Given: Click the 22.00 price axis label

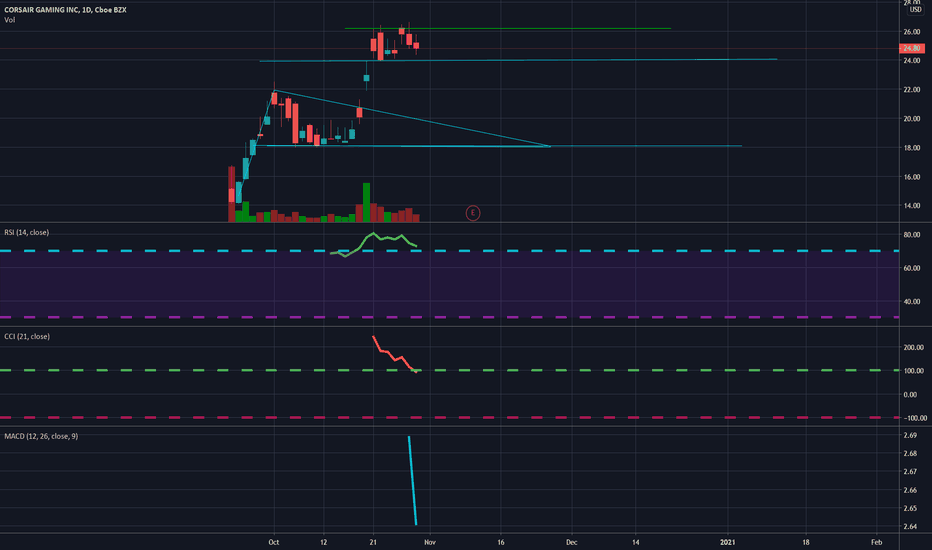Looking at the screenshot, I should point(912,90).
